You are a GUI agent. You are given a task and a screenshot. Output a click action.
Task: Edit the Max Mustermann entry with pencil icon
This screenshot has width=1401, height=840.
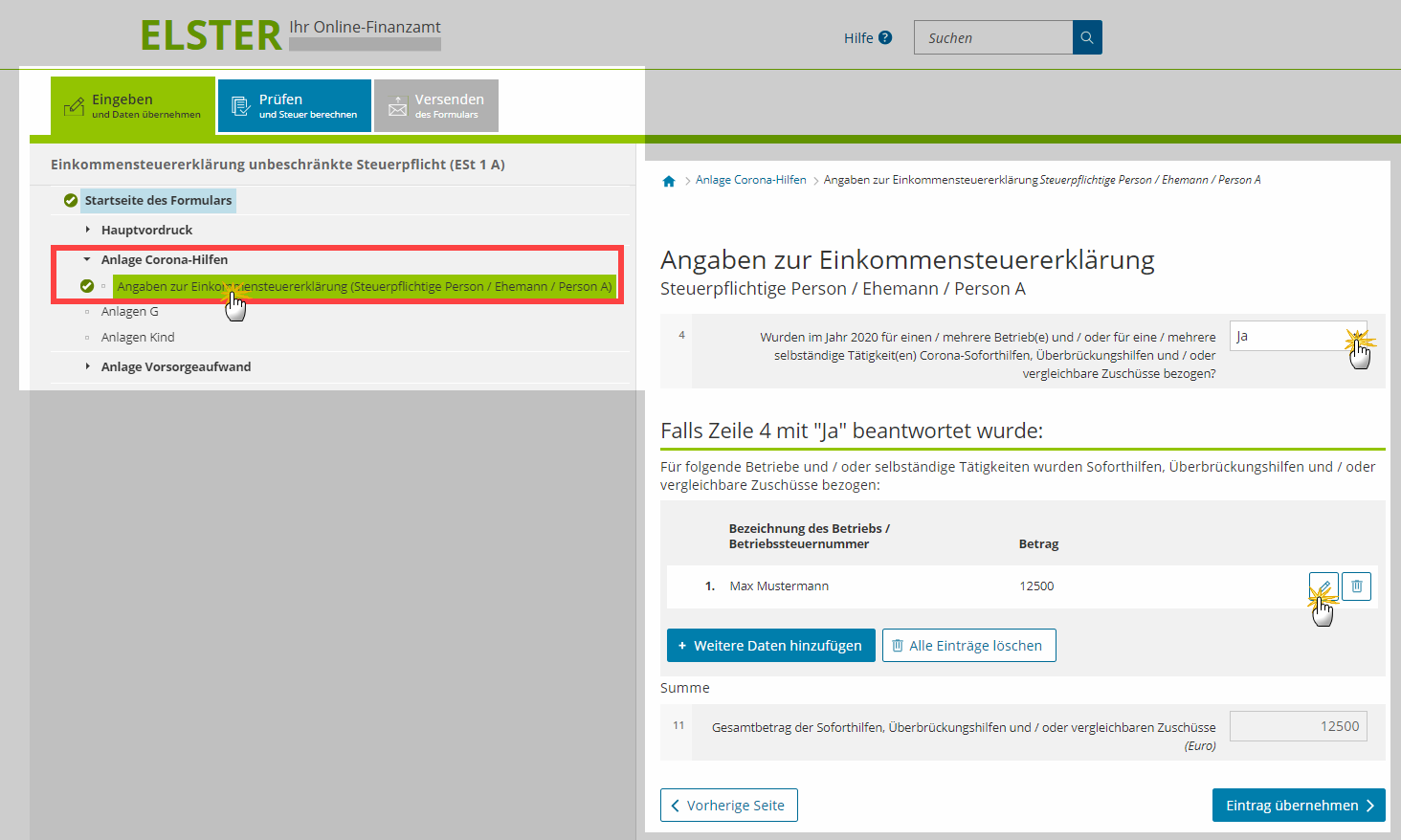point(1323,586)
